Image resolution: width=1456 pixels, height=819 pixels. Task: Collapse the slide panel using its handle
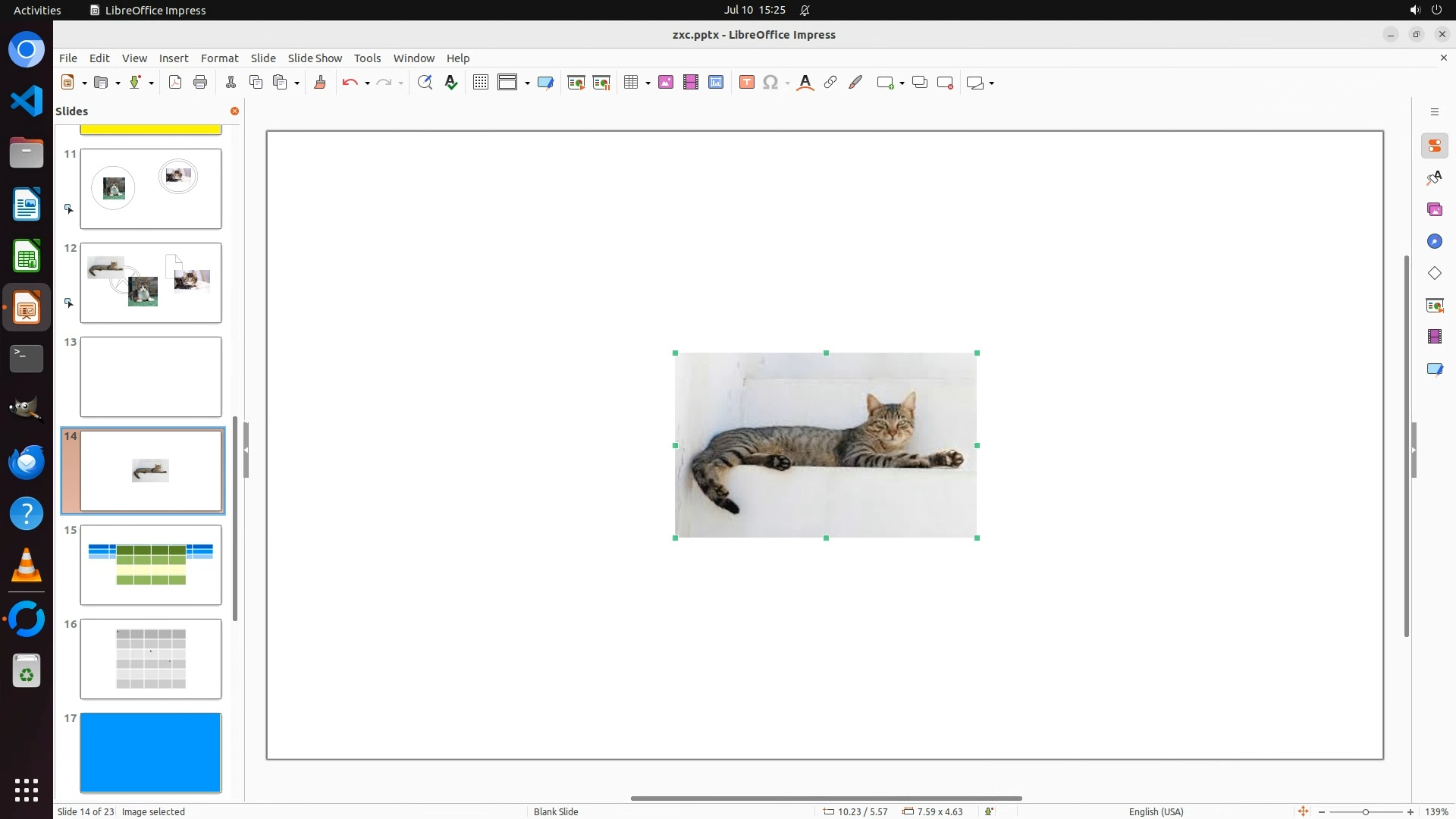tap(246, 450)
